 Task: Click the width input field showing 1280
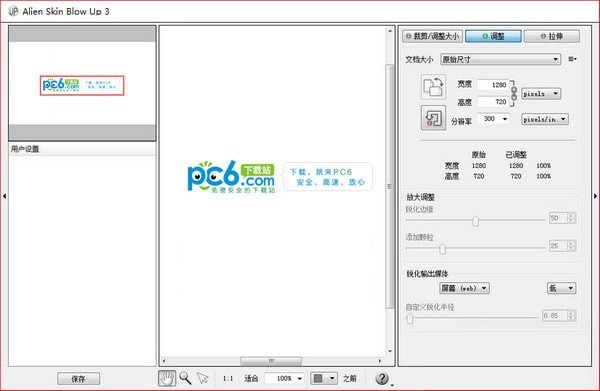(x=494, y=85)
